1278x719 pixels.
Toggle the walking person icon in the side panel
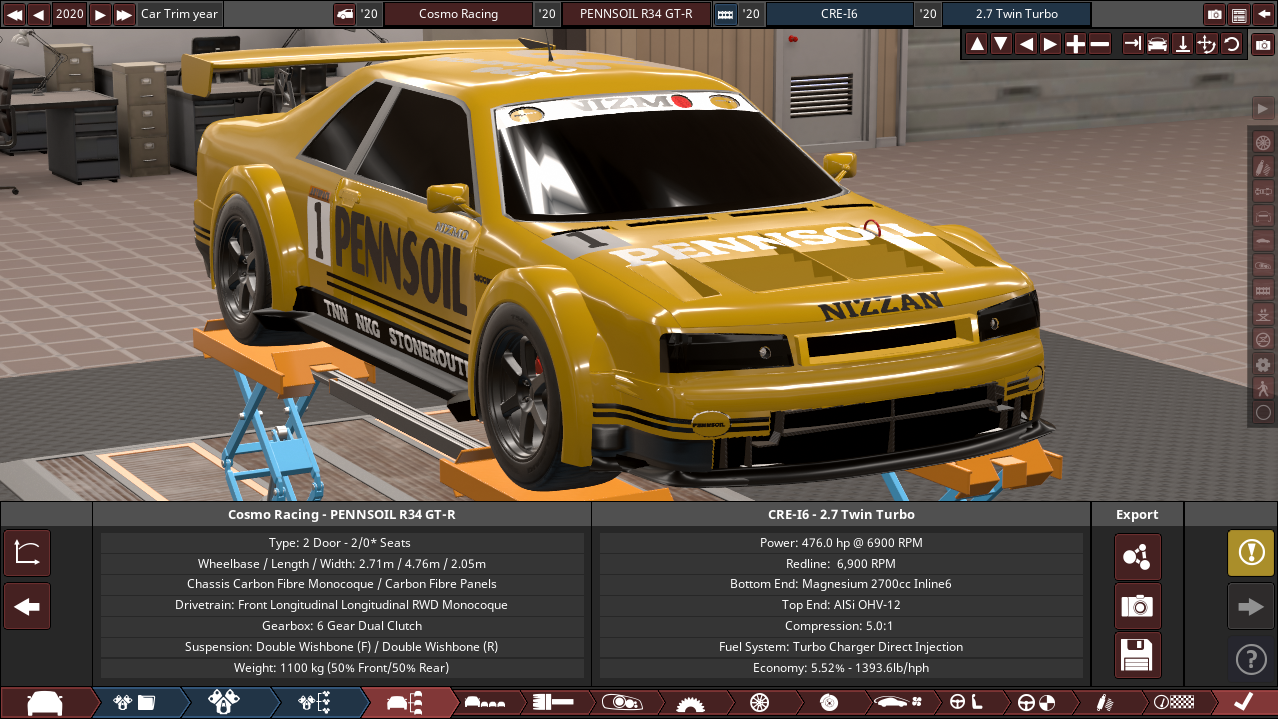(x=1263, y=388)
